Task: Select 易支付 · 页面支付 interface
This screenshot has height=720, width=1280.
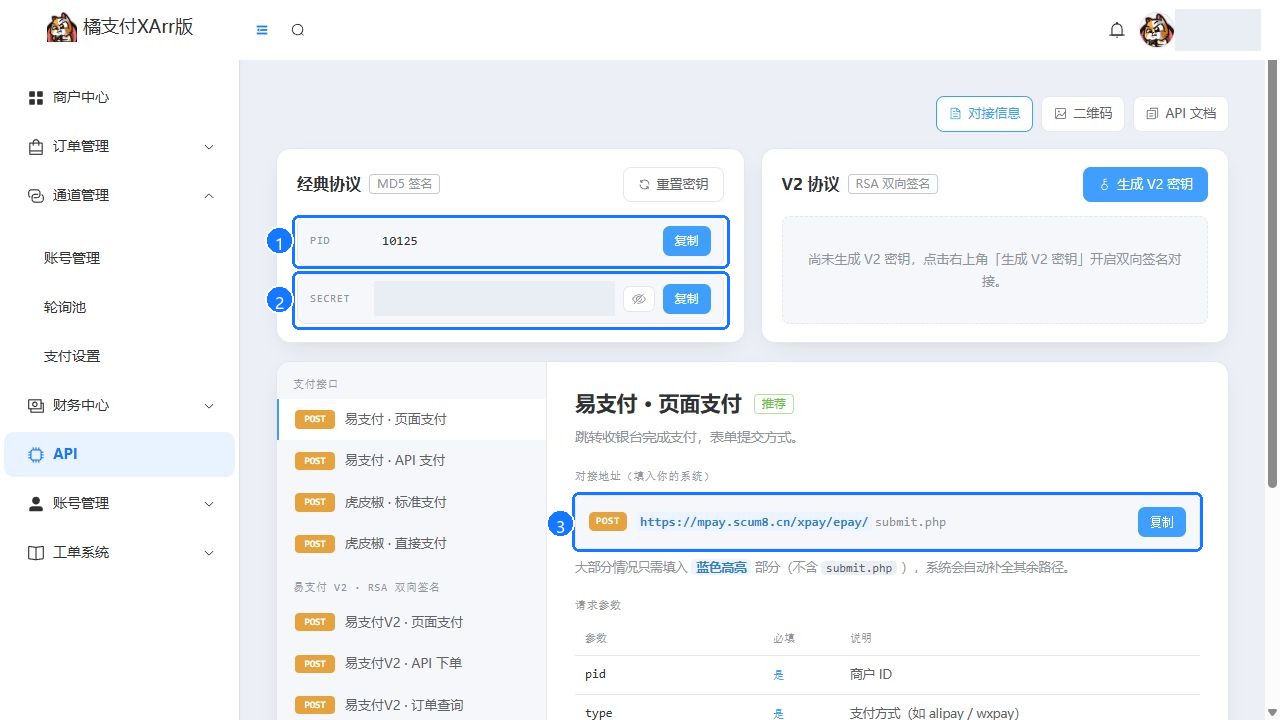Action: click(x=412, y=419)
